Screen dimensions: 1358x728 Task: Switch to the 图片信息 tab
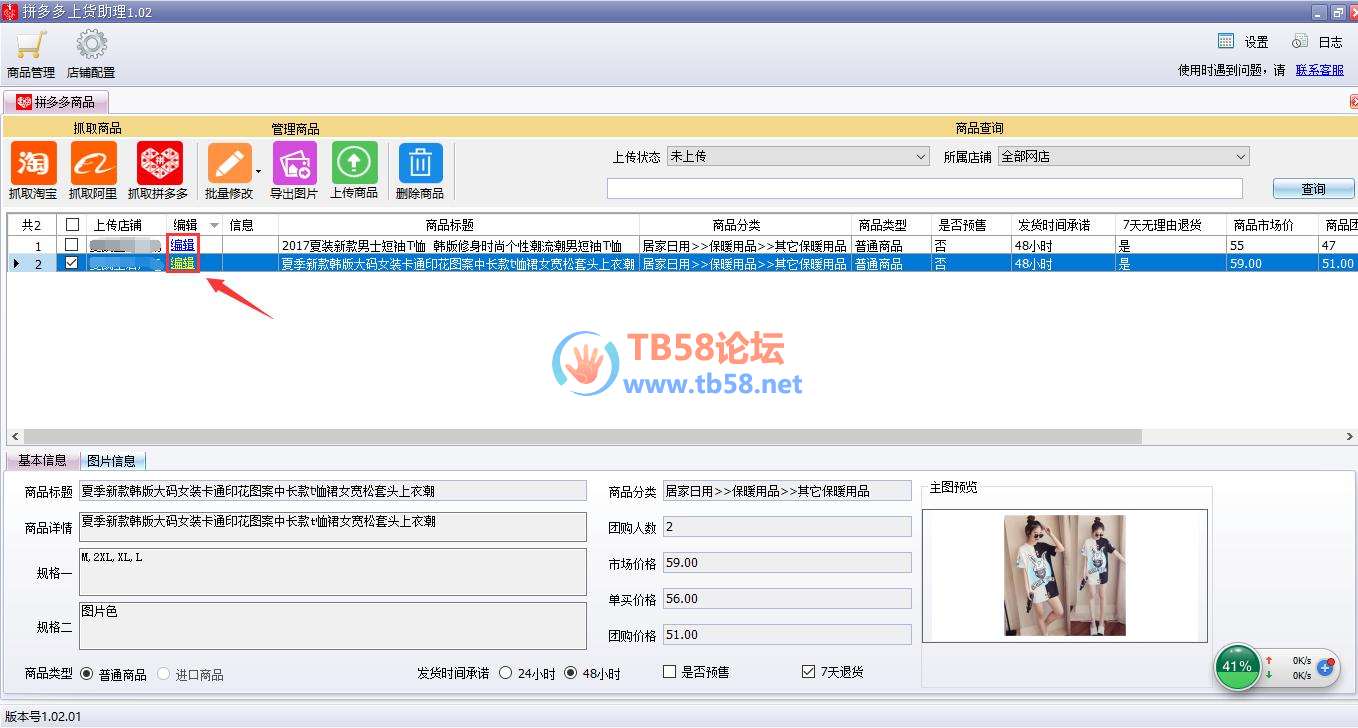[111, 461]
